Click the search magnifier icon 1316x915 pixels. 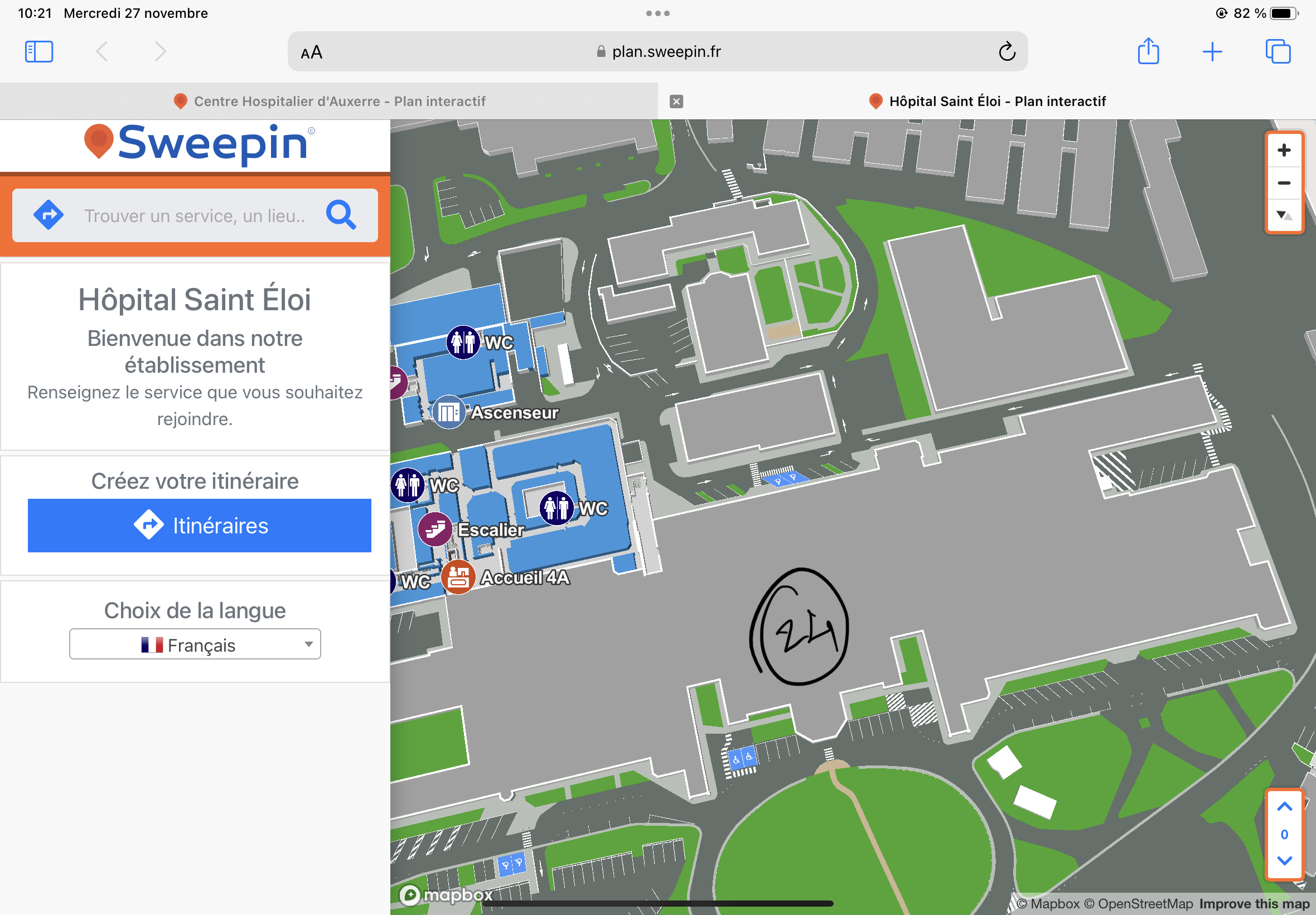(x=341, y=215)
